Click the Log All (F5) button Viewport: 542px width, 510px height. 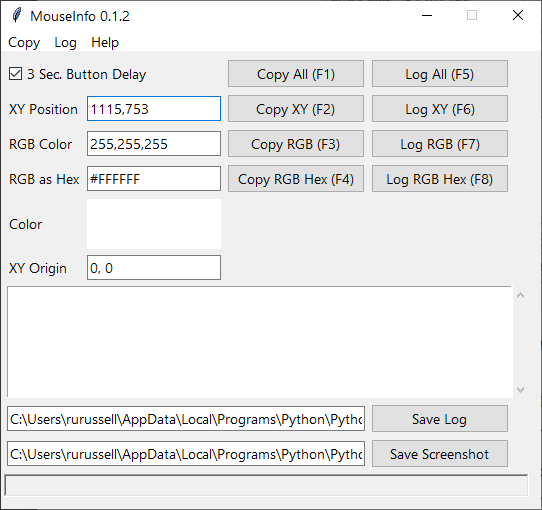click(440, 74)
